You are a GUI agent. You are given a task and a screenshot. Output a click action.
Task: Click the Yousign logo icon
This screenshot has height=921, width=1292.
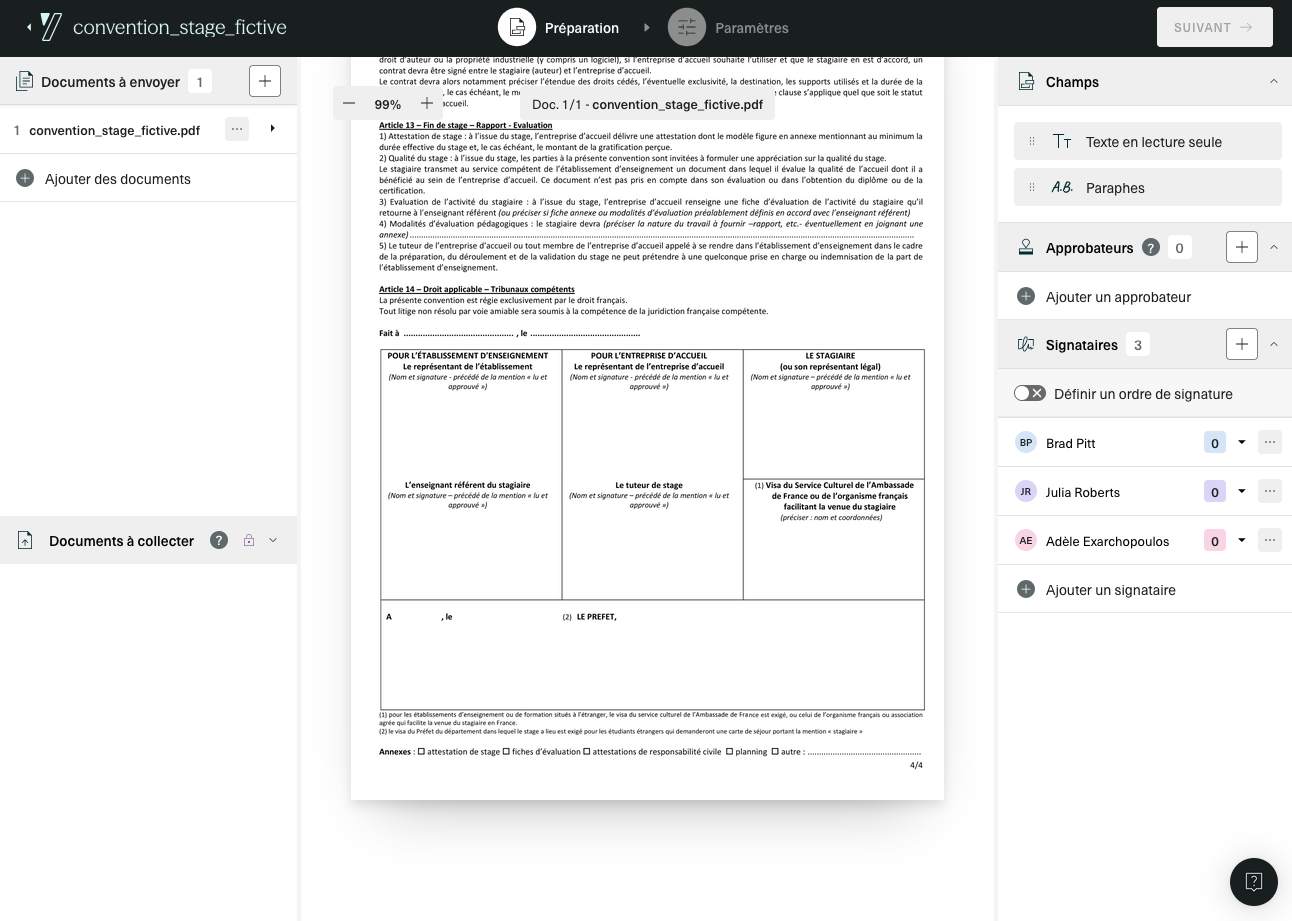pyautogui.click(x=49, y=27)
